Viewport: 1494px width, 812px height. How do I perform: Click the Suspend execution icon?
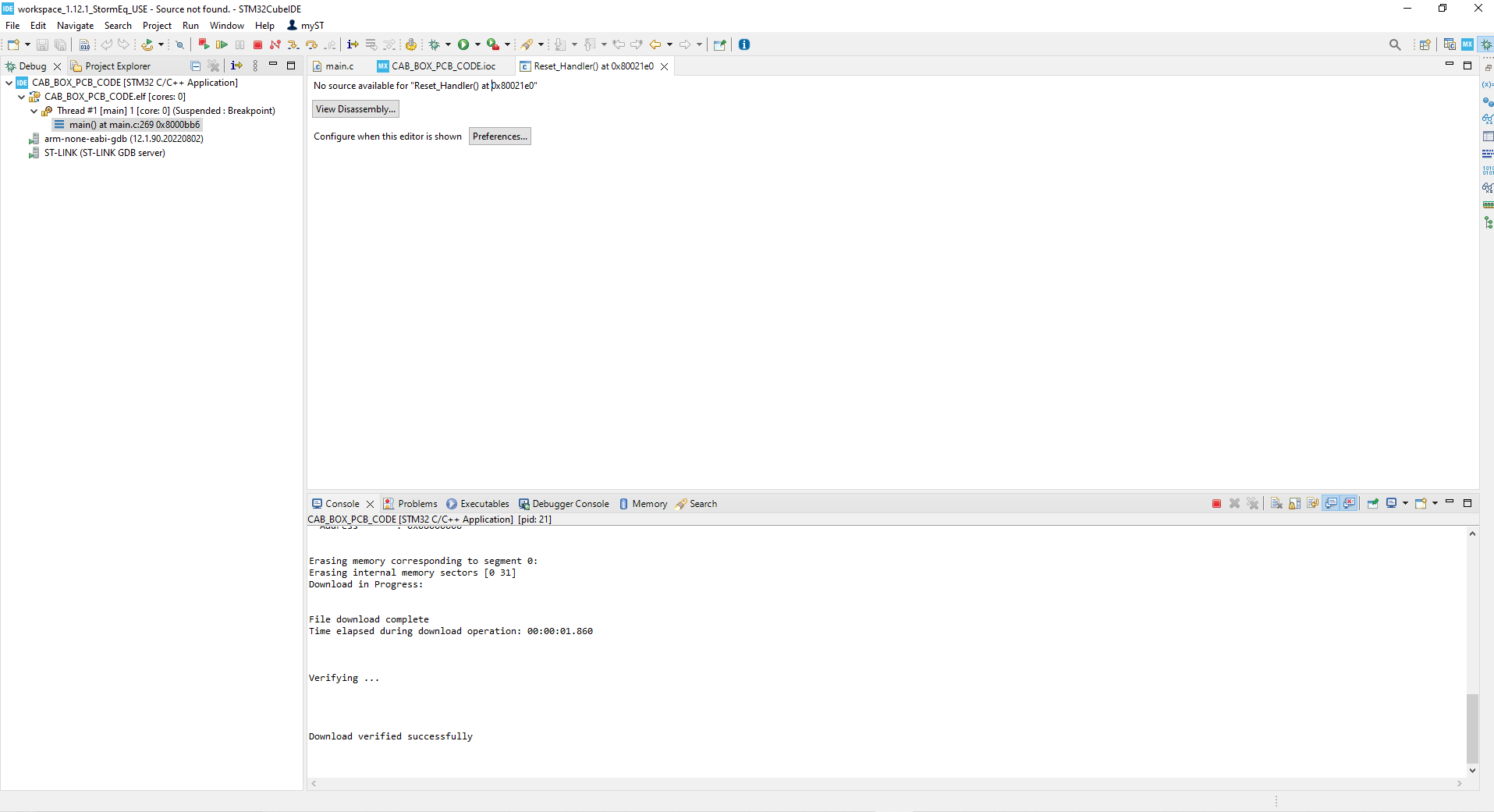pos(240,44)
